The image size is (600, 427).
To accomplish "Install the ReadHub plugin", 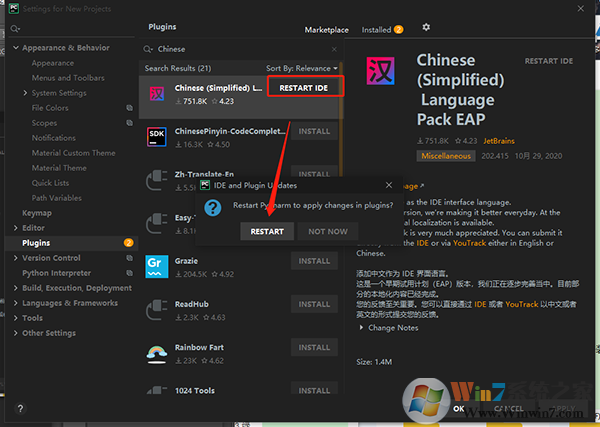I will point(314,304).
